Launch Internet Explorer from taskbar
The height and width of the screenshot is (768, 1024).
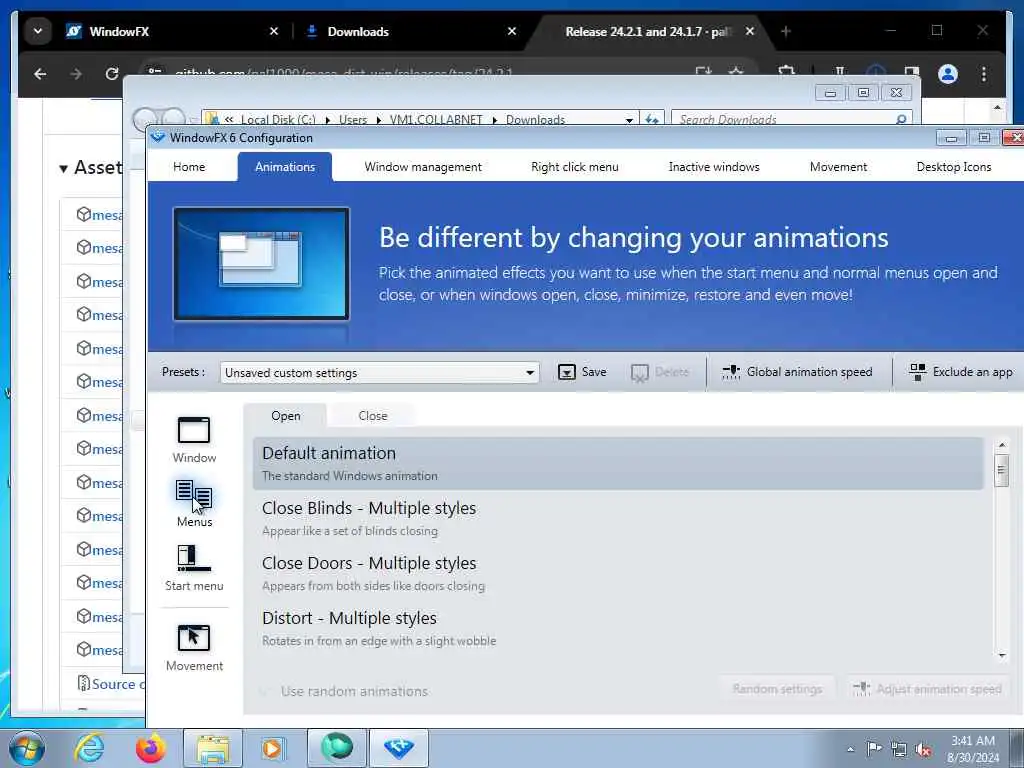click(x=89, y=748)
